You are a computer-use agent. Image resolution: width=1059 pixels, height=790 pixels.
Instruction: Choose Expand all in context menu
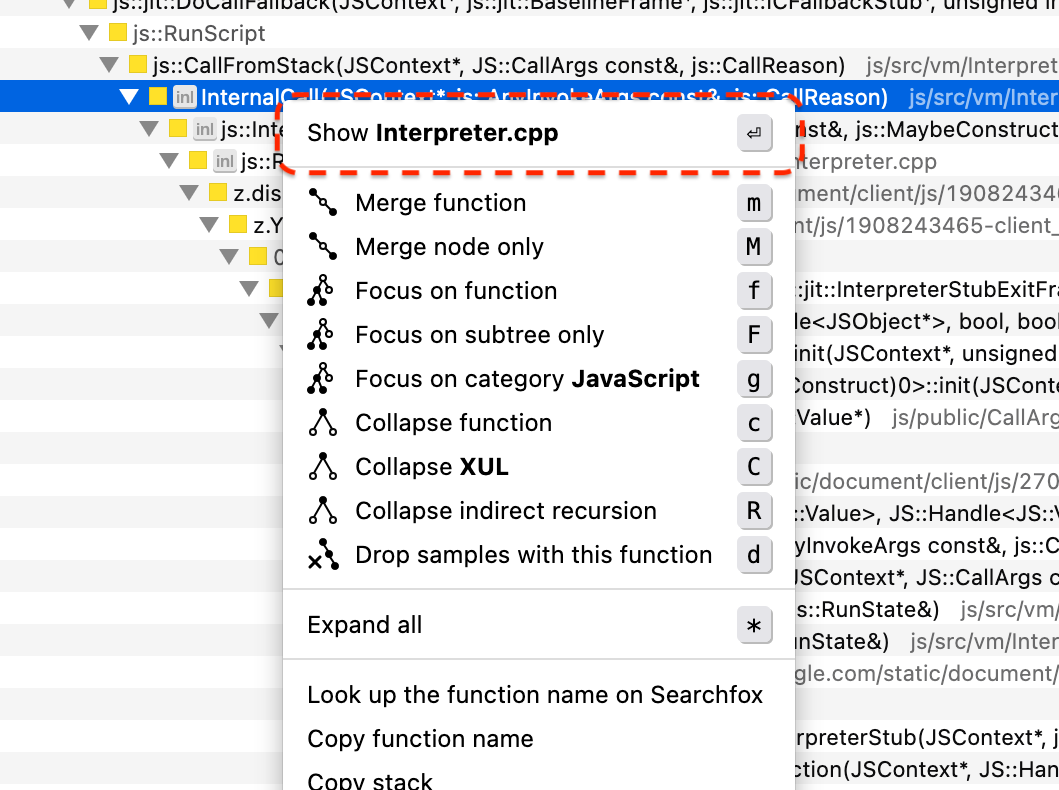pos(365,625)
